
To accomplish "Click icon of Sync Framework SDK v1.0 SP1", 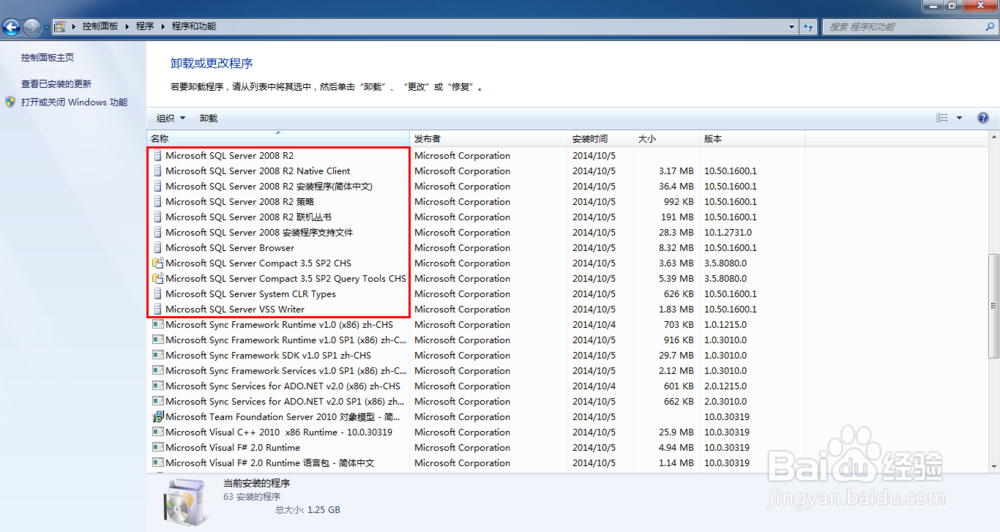I will (x=158, y=355).
